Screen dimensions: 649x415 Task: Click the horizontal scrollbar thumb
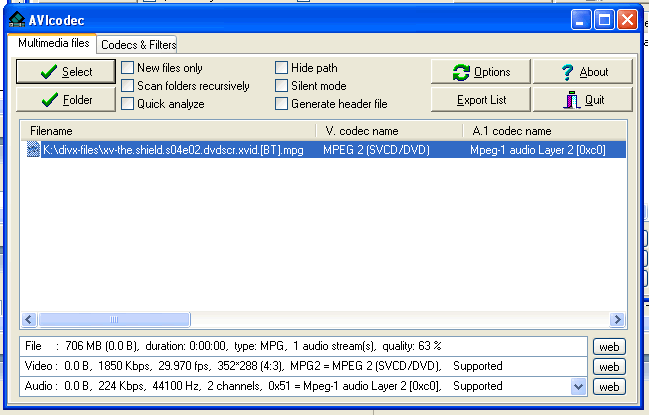114,319
